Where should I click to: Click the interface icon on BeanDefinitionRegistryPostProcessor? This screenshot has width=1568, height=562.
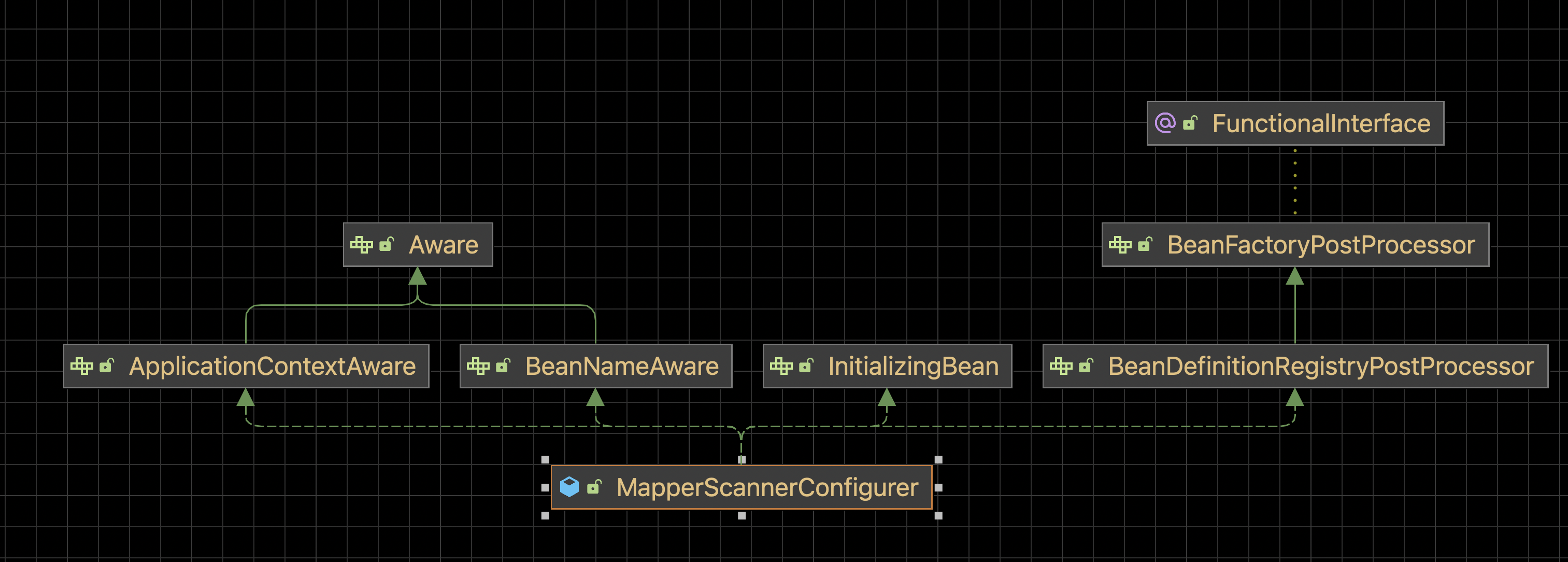click(1061, 366)
